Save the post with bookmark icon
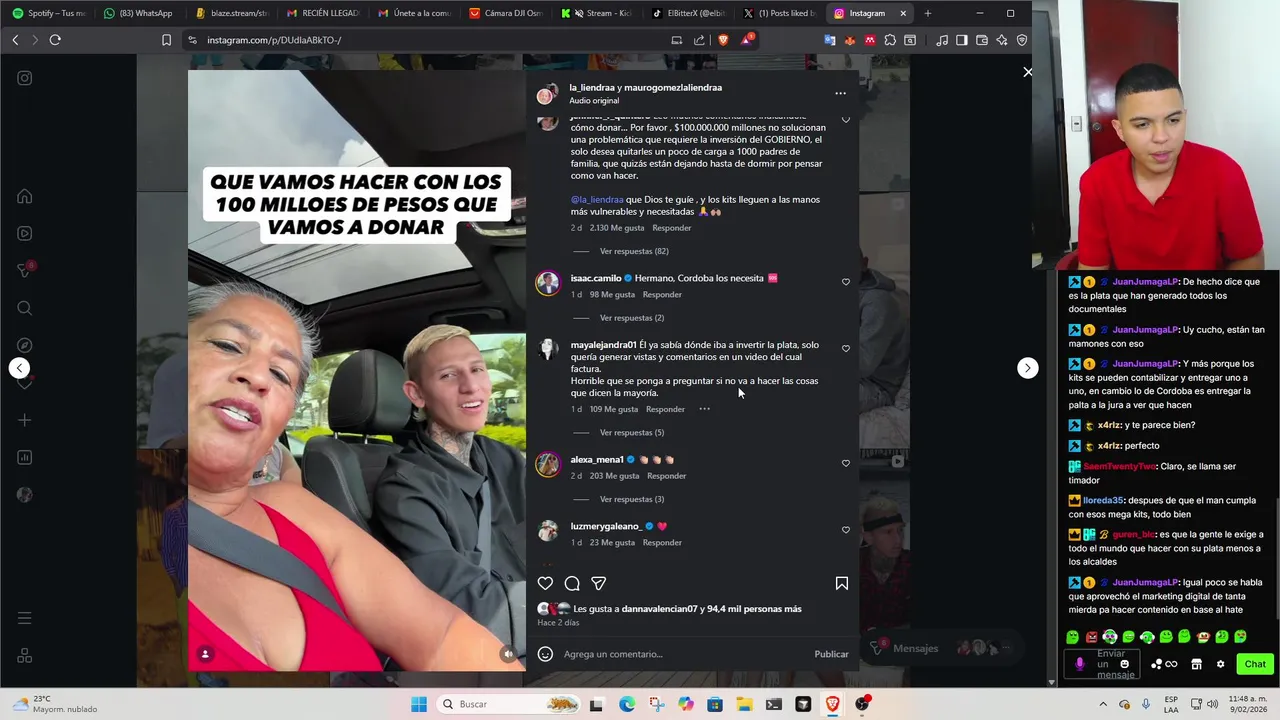 coord(842,583)
